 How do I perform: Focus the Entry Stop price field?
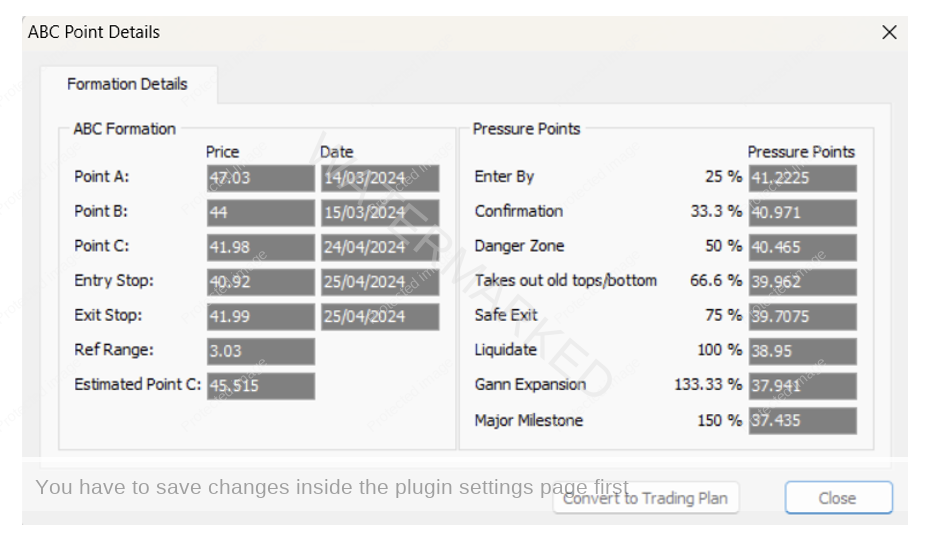click(261, 282)
